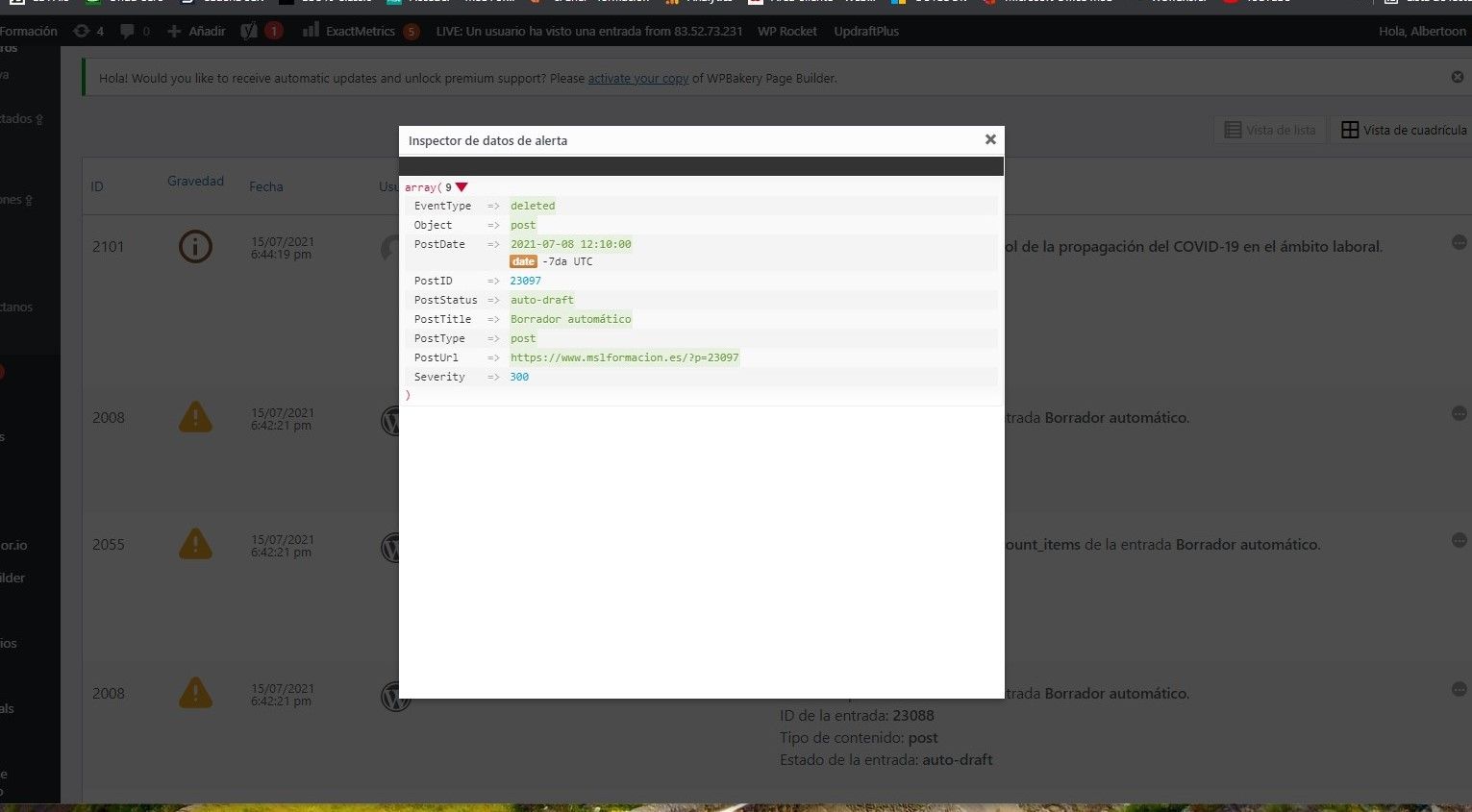1472x812 pixels.
Task: Click the PostStatus value auto-draft
Action: click(541, 300)
